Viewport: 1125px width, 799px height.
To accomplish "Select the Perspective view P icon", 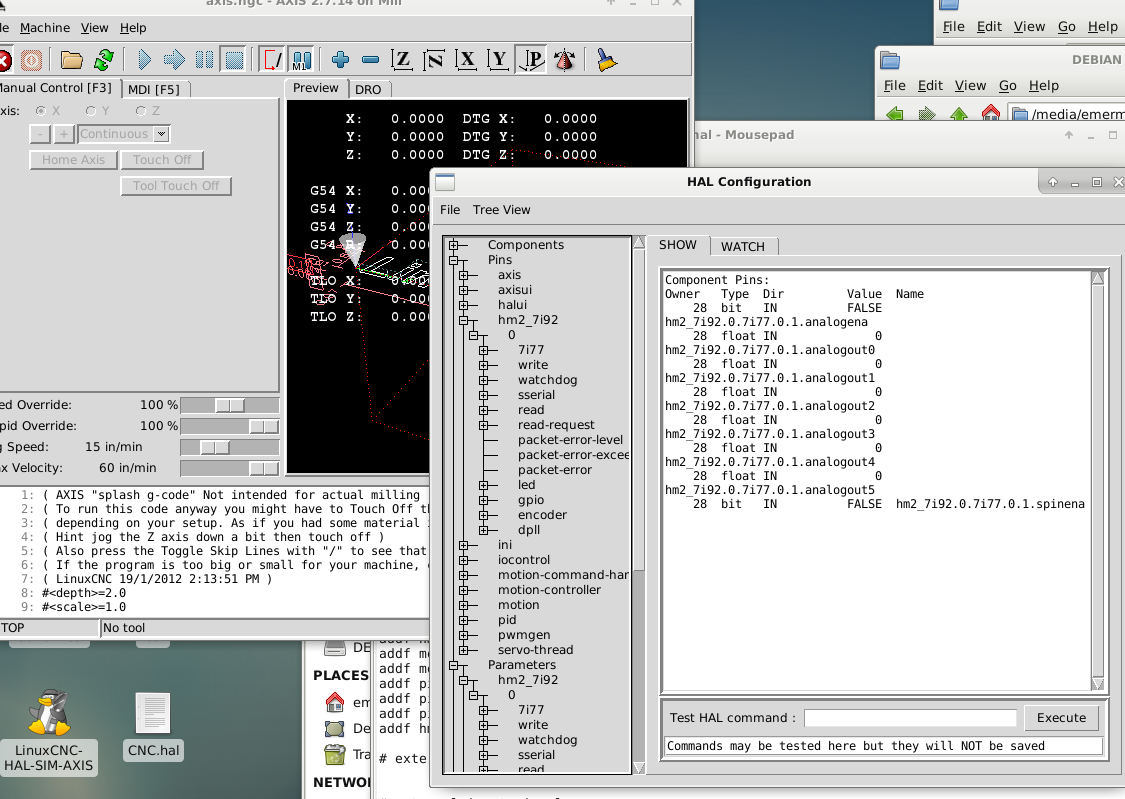I will point(532,60).
